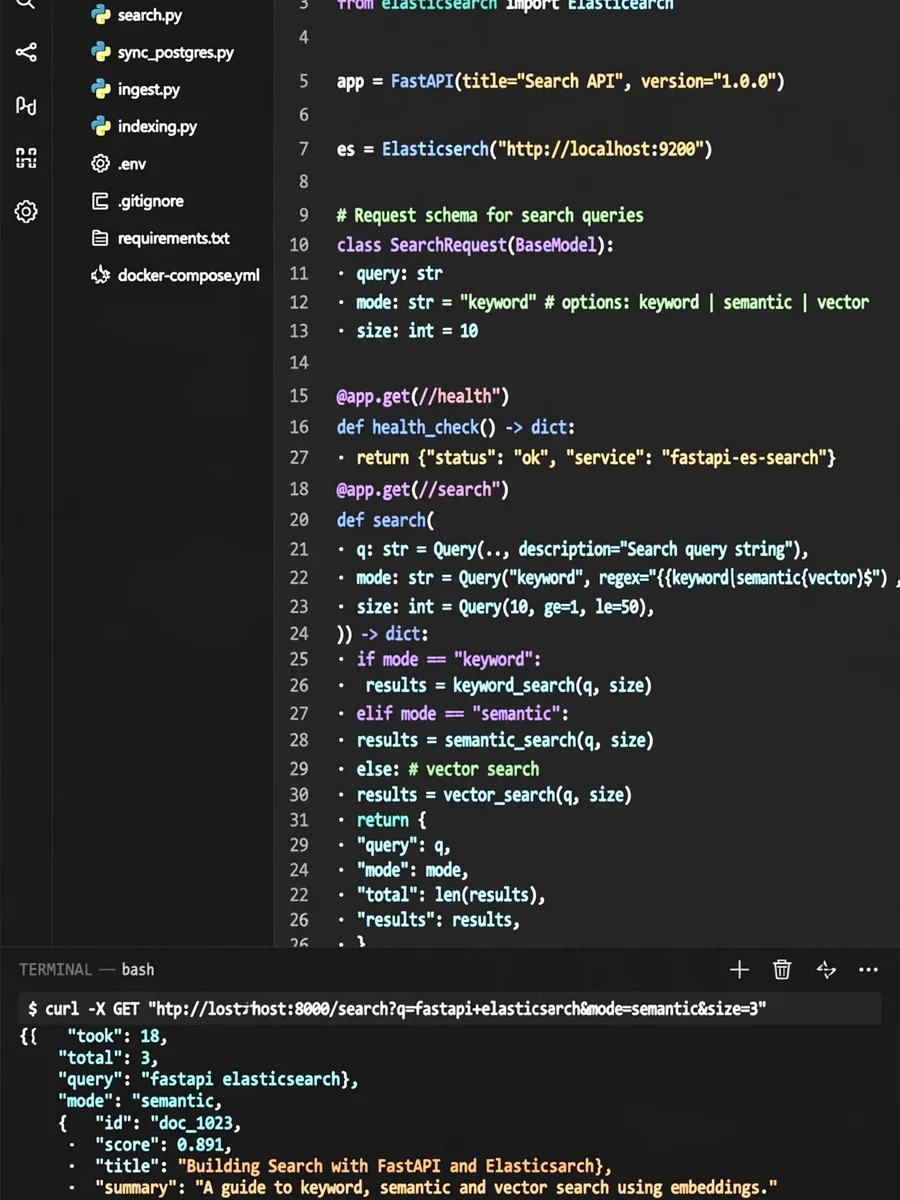The width and height of the screenshot is (900, 1200).
Task: Click '"score": 0.891,' in terminal output
Action: click(x=163, y=1144)
